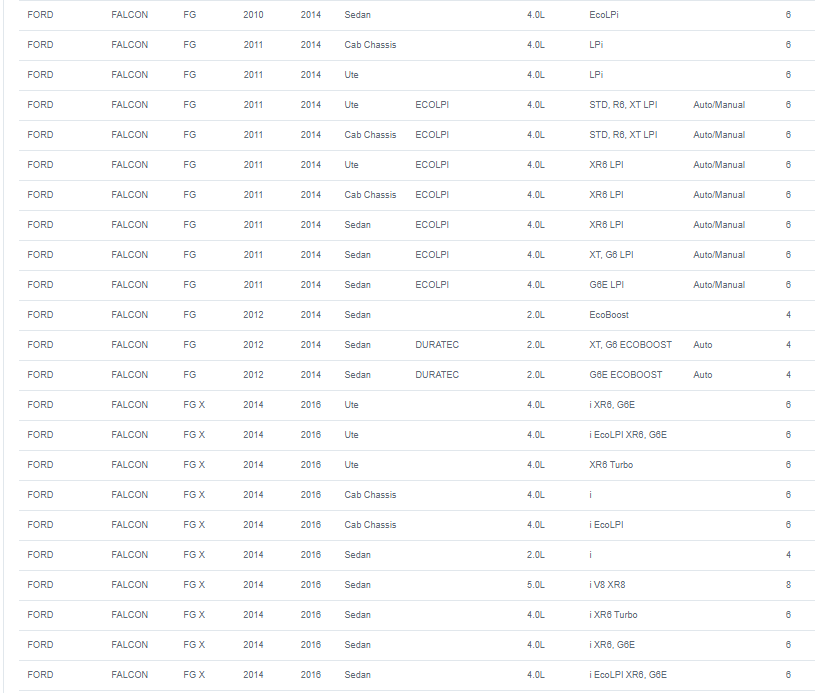Click the i V8 XR8 variant cell
The height and width of the screenshot is (693, 815).
pyautogui.click(x=607, y=585)
